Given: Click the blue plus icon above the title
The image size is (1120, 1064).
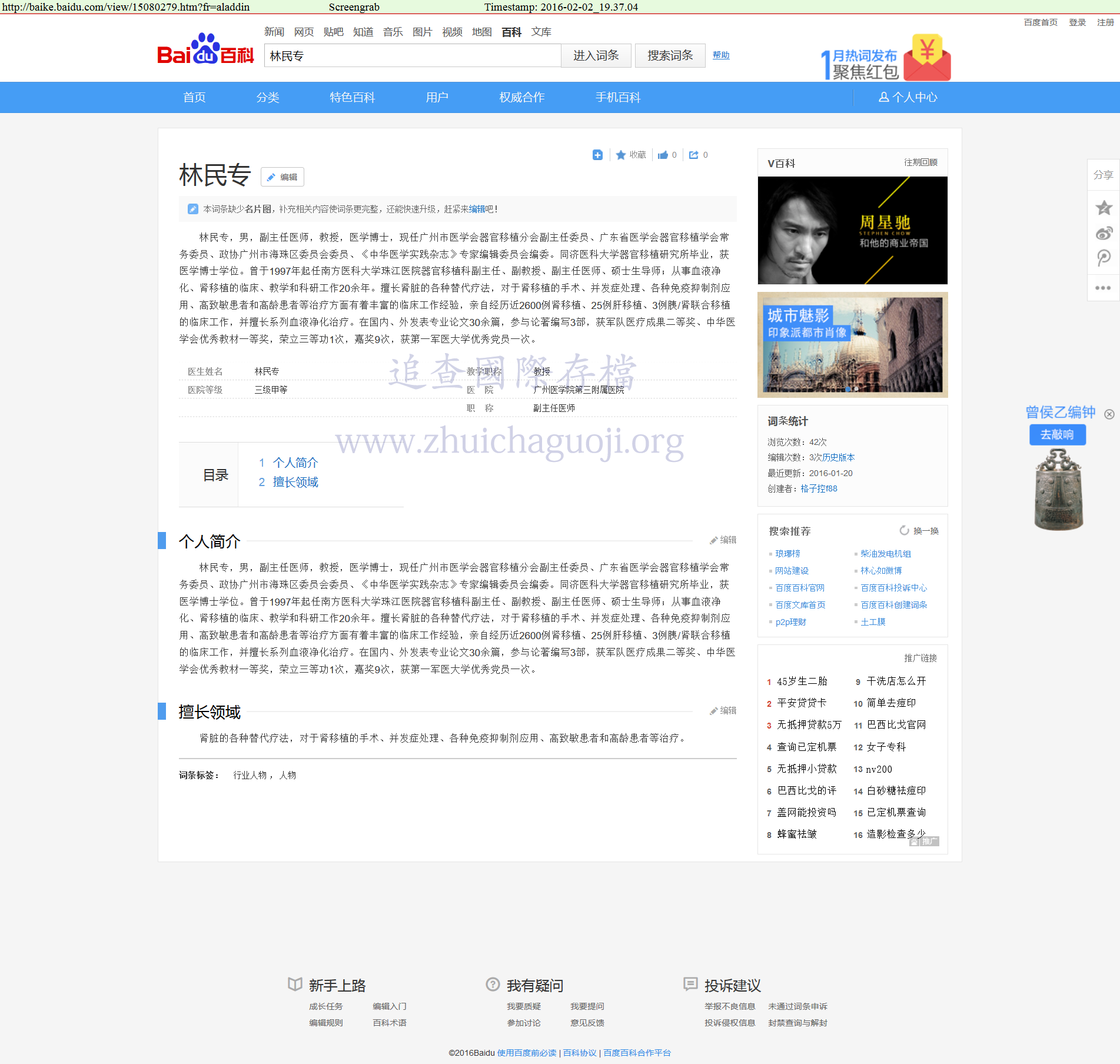Looking at the screenshot, I should 597,155.
